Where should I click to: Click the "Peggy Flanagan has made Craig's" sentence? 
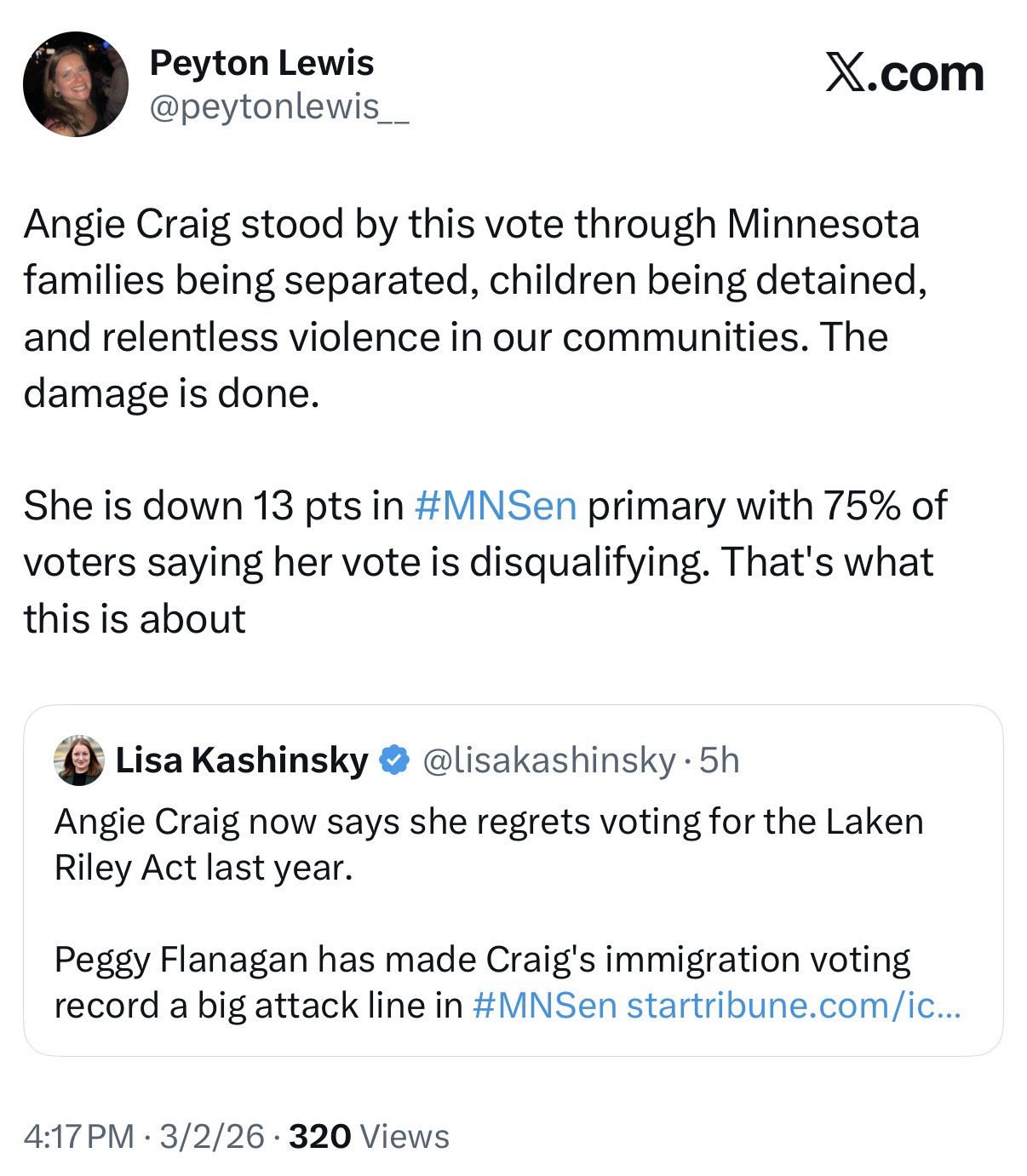coord(482,960)
